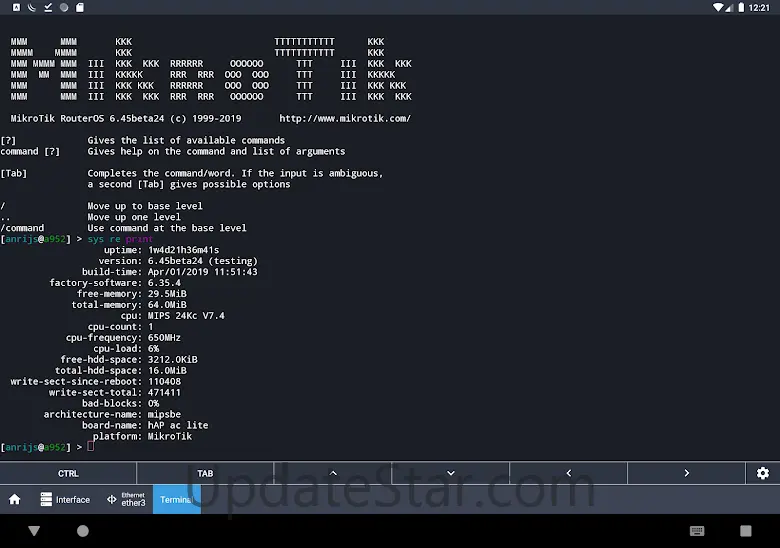This screenshot has height=548, width=780.
Task: Tap the 'sys re print' command text
Action: (x=120, y=239)
